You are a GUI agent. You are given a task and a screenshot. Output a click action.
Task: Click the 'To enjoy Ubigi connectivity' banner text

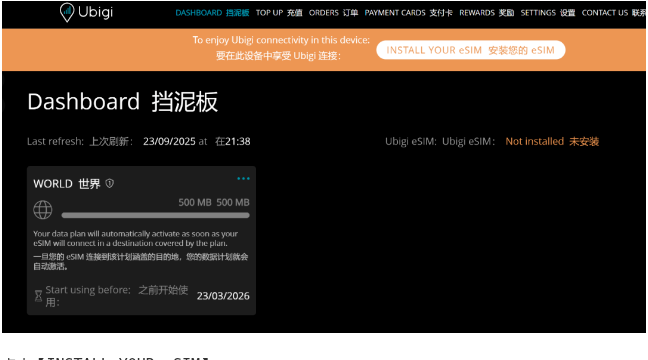point(281,40)
